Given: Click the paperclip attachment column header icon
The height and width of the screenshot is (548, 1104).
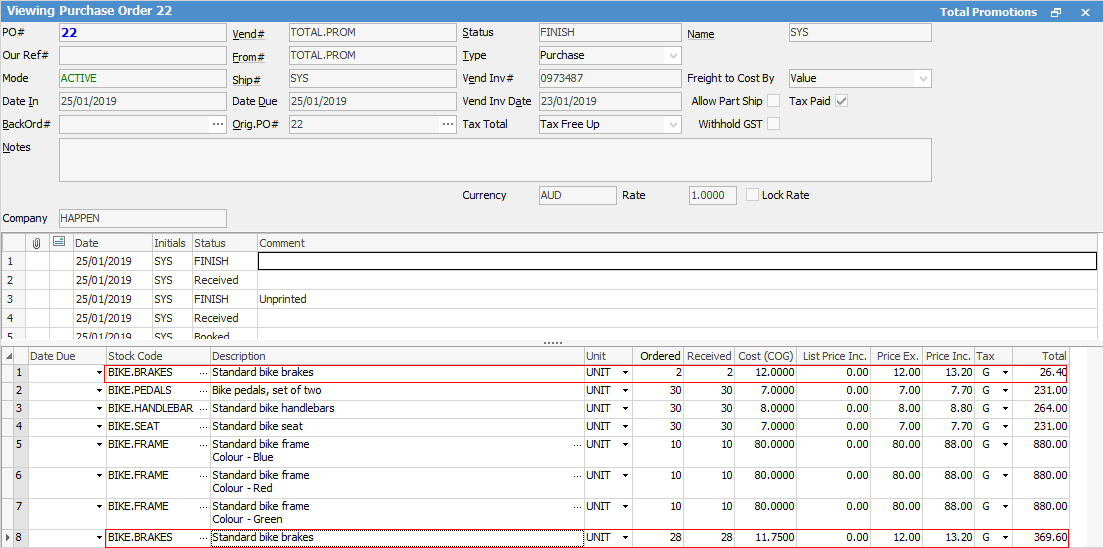Looking at the screenshot, I should (x=37, y=243).
